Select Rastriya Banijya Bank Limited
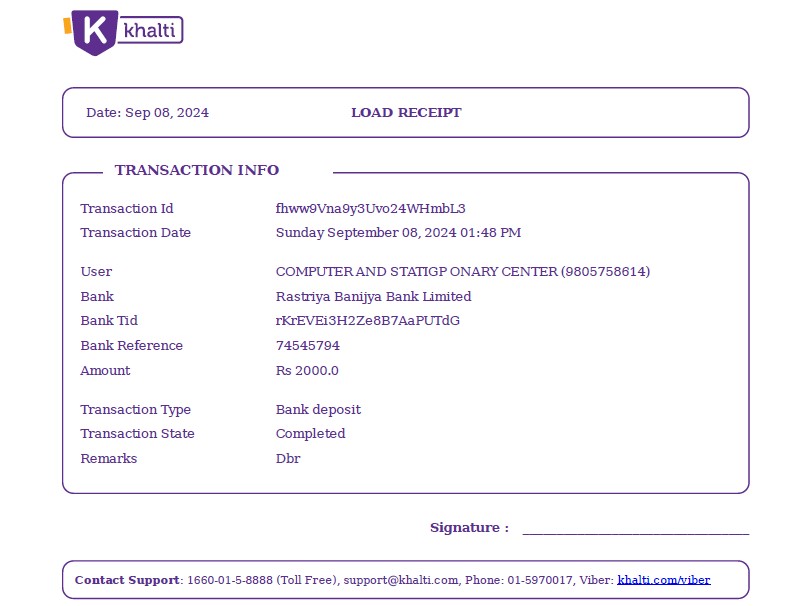 click(x=373, y=296)
